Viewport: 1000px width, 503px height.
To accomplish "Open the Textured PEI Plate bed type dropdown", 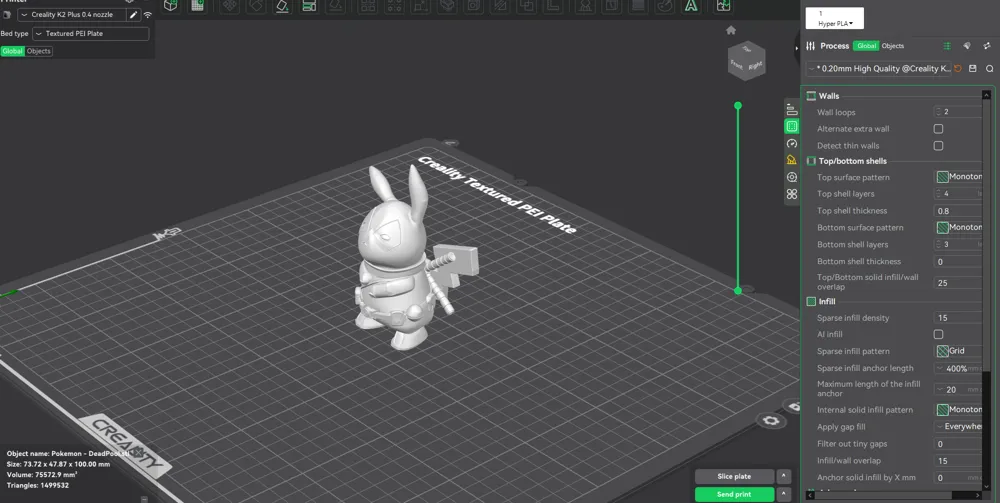I will (91, 33).
